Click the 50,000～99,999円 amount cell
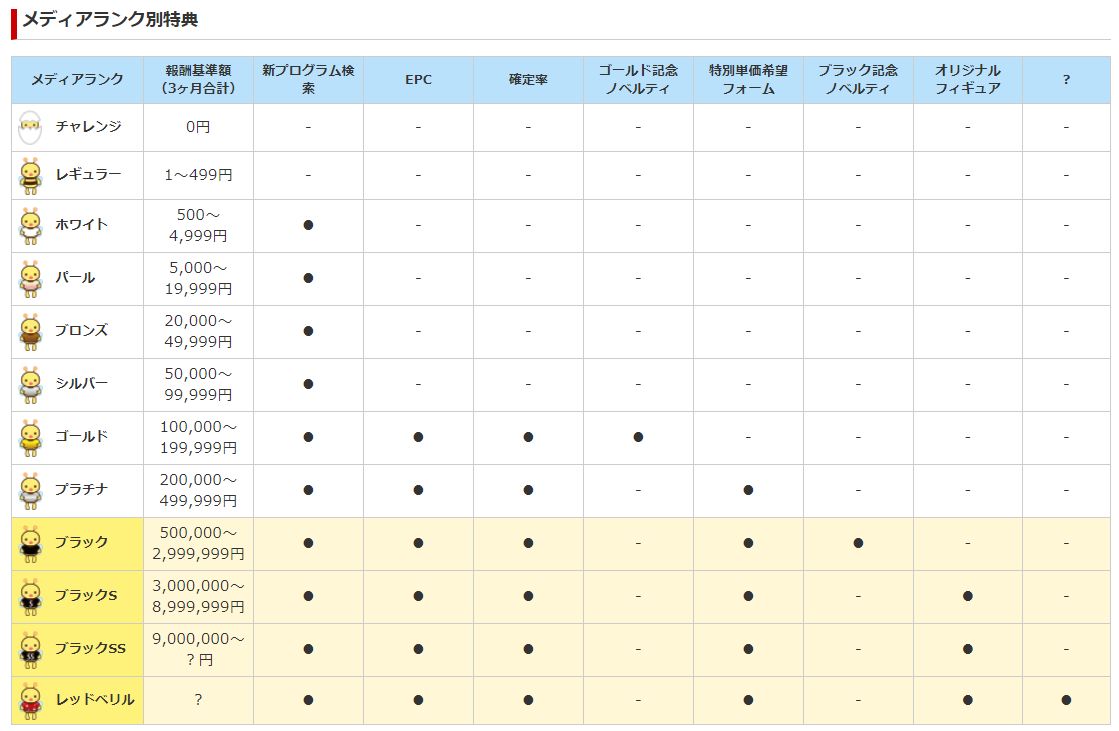Image resolution: width=1119 pixels, height=731 pixels. coord(198,384)
